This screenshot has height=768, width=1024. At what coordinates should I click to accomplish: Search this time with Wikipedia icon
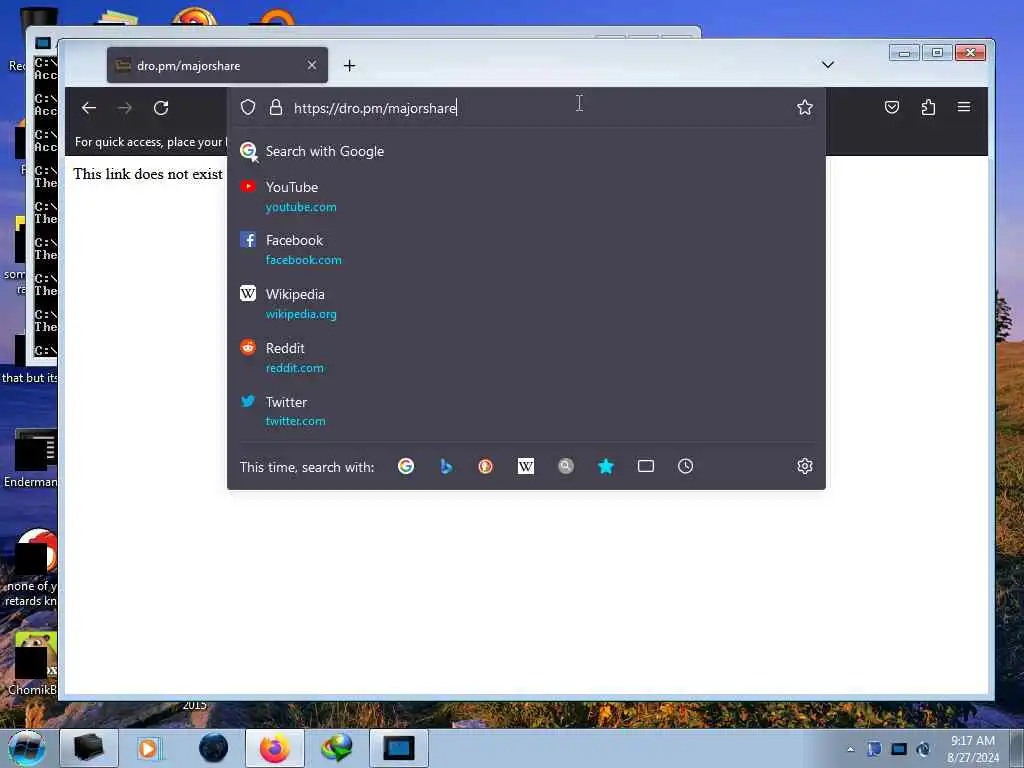point(526,466)
